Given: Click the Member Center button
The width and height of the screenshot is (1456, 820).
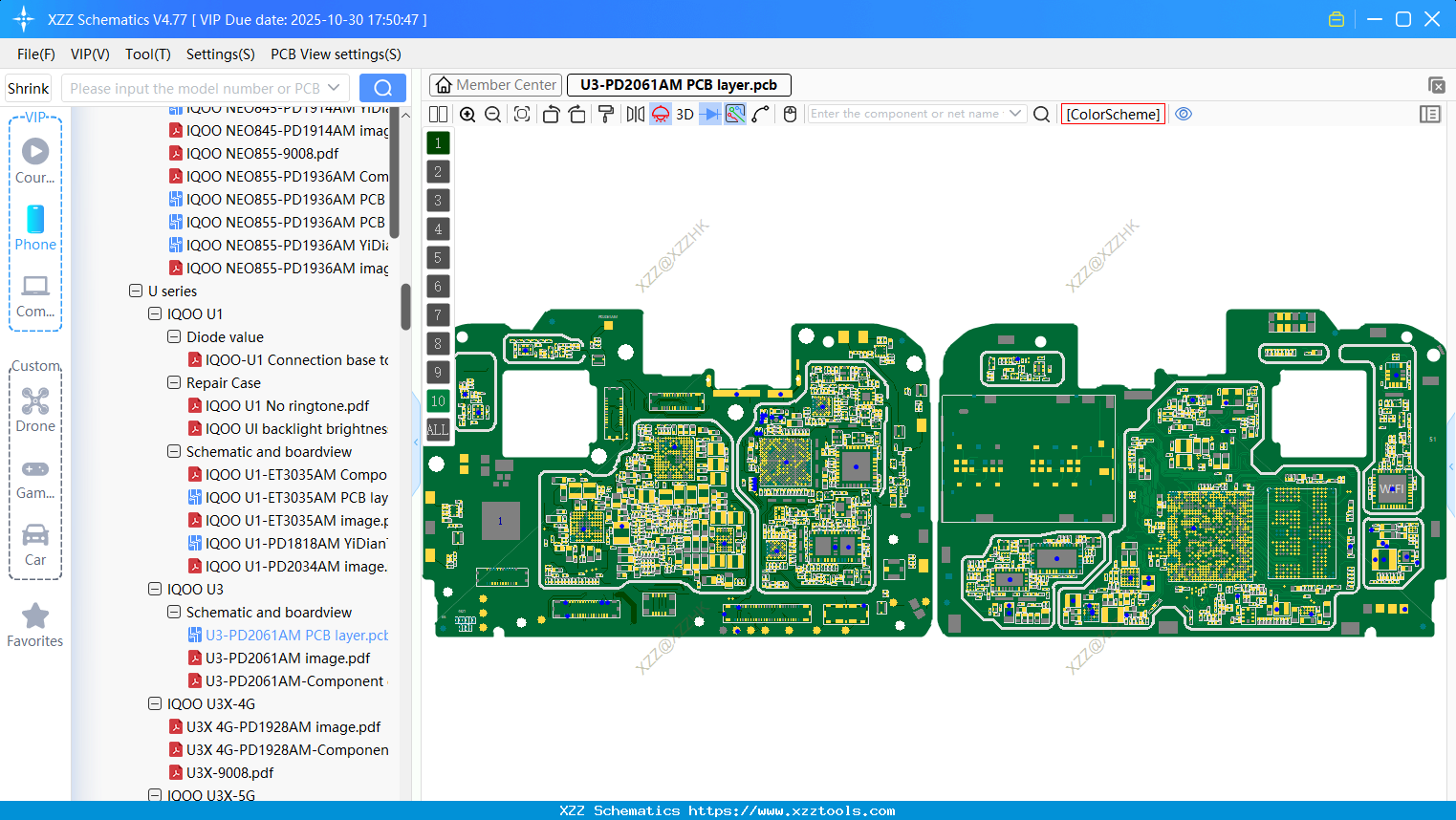Looking at the screenshot, I should (x=494, y=84).
